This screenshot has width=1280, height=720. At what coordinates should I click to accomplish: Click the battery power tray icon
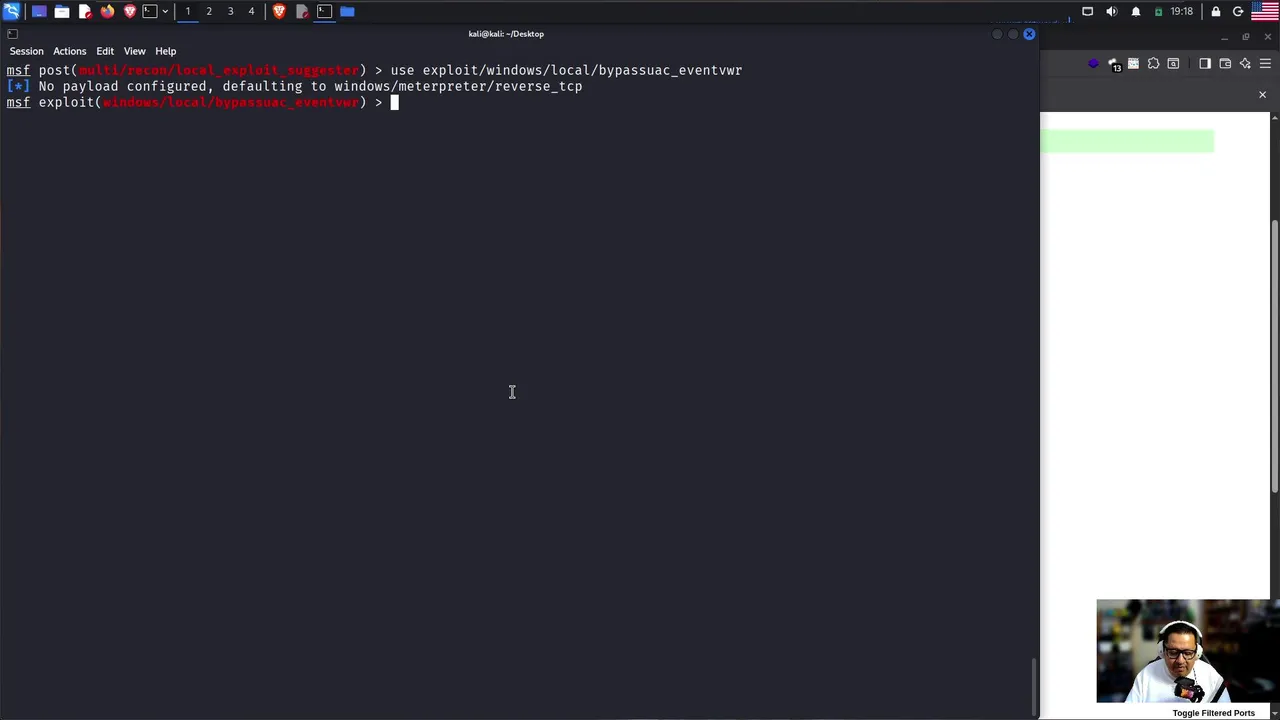(x=1158, y=11)
